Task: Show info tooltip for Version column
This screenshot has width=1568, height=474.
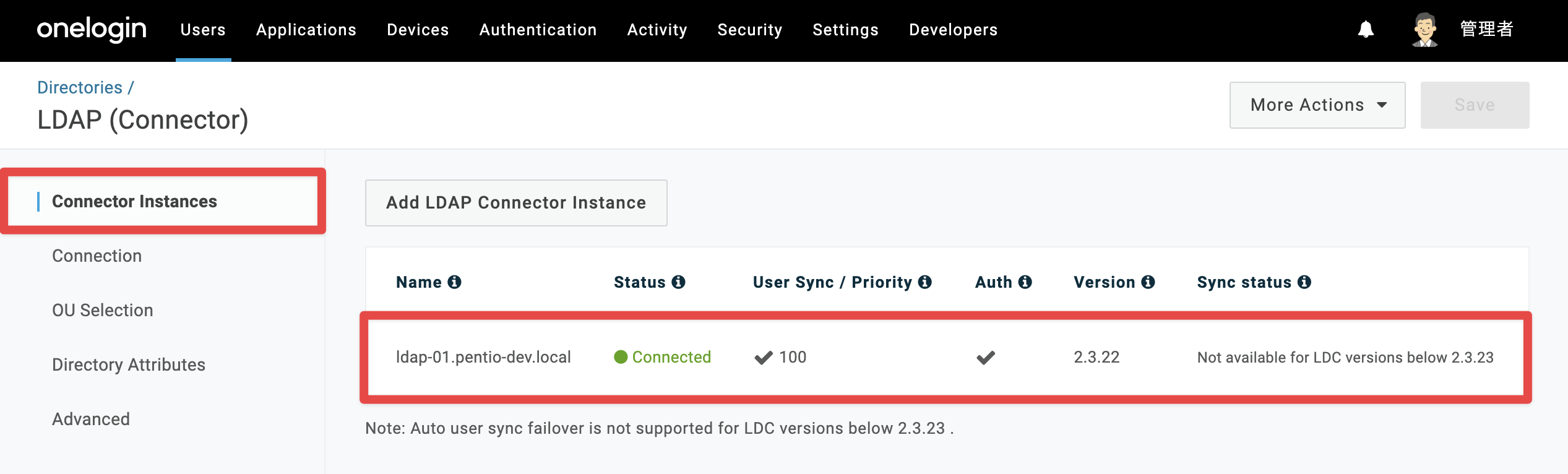Action: pos(1148,282)
